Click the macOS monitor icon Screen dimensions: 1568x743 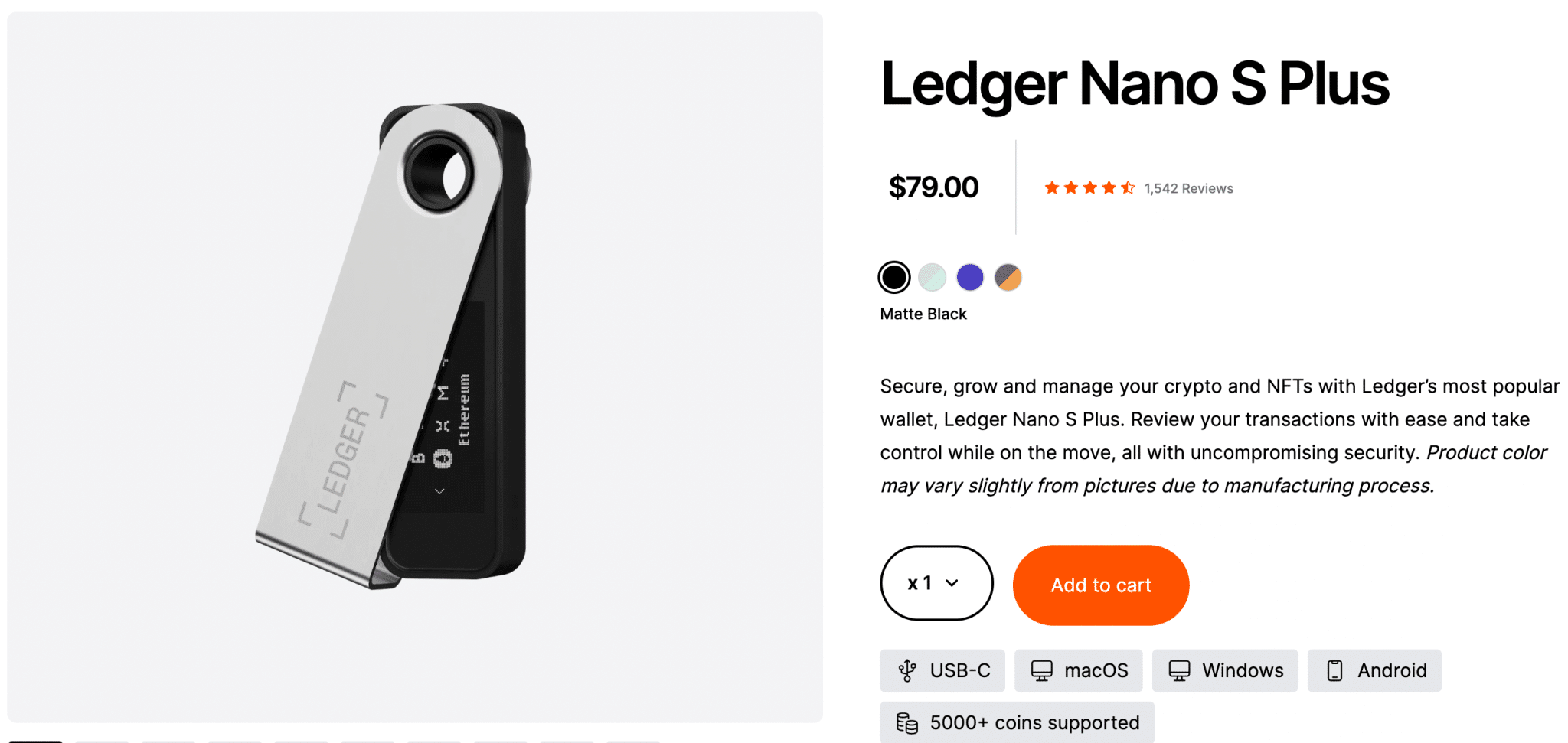click(1043, 670)
